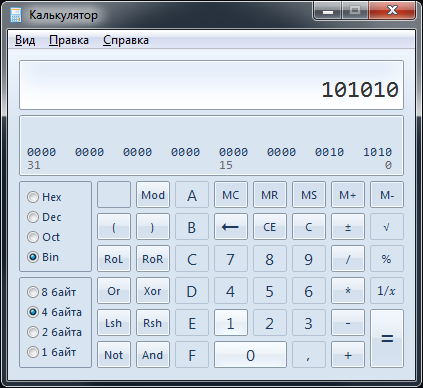423x388 pixels.
Task: Open the Правка menu
Action: (x=69, y=40)
